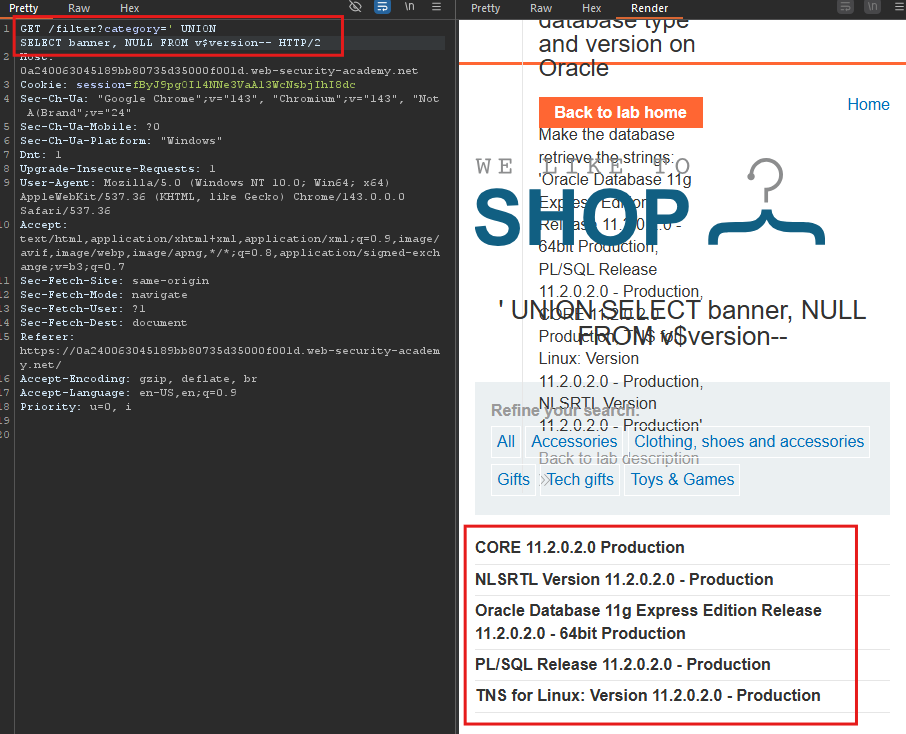Switch request view to Raw tab
The image size is (906, 734).
[79, 8]
